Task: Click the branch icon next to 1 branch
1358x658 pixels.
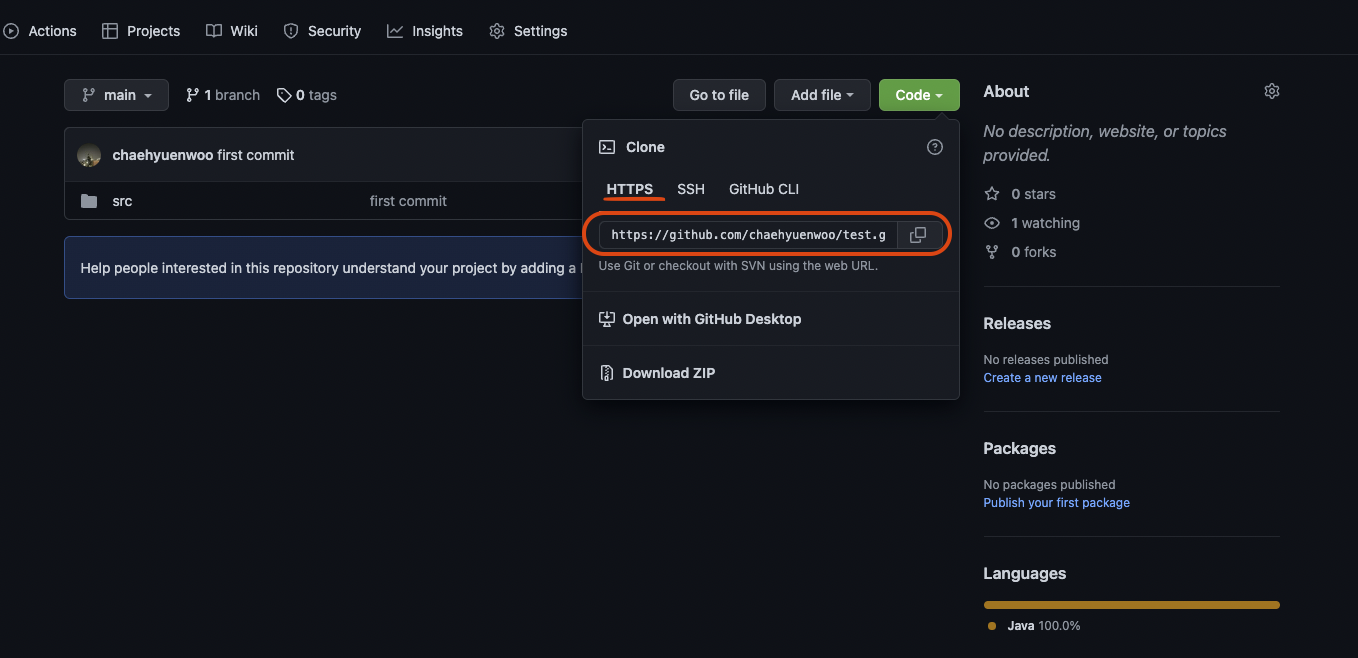Action: 192,94
